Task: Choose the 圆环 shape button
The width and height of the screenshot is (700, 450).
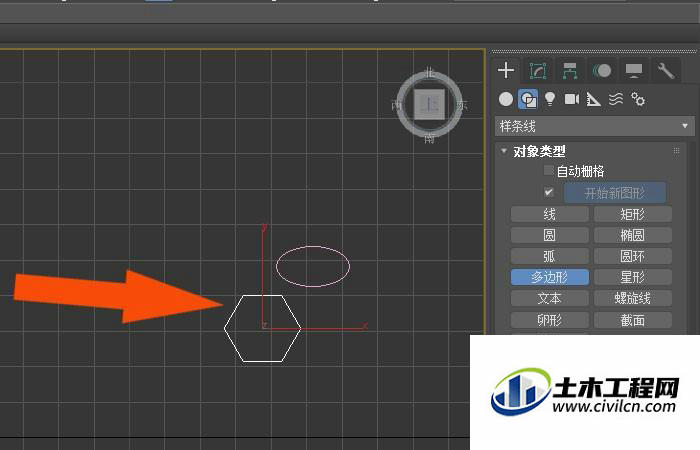Action: [x=633, y=256]
